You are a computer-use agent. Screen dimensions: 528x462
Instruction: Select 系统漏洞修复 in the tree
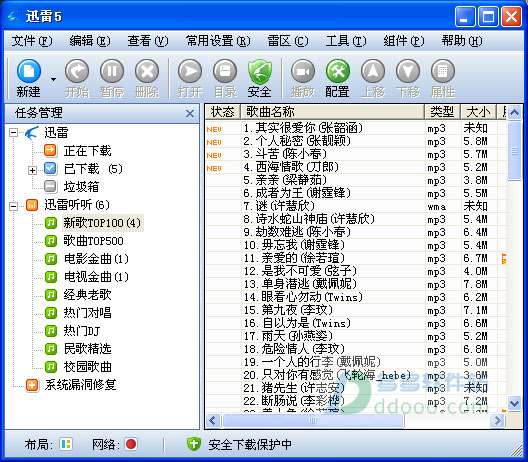coord(80,385)
